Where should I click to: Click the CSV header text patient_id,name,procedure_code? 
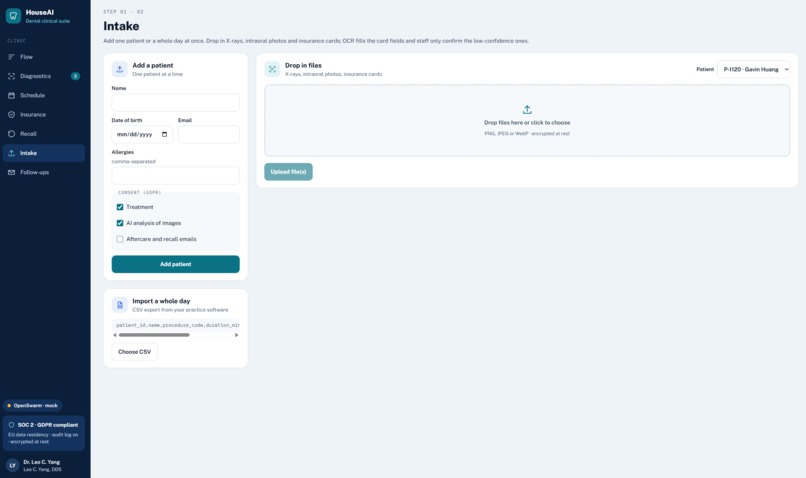pyautogui.click(x=178, y=325)
